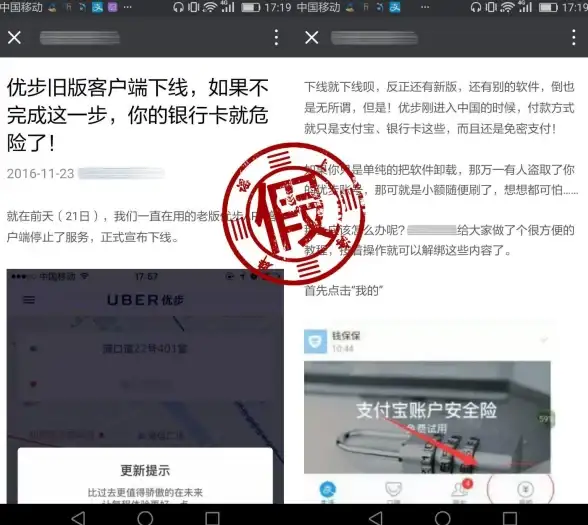Close the article on the left phone screen
The width and height of the screenshot is (588, 525).
[x=14, y=38]
